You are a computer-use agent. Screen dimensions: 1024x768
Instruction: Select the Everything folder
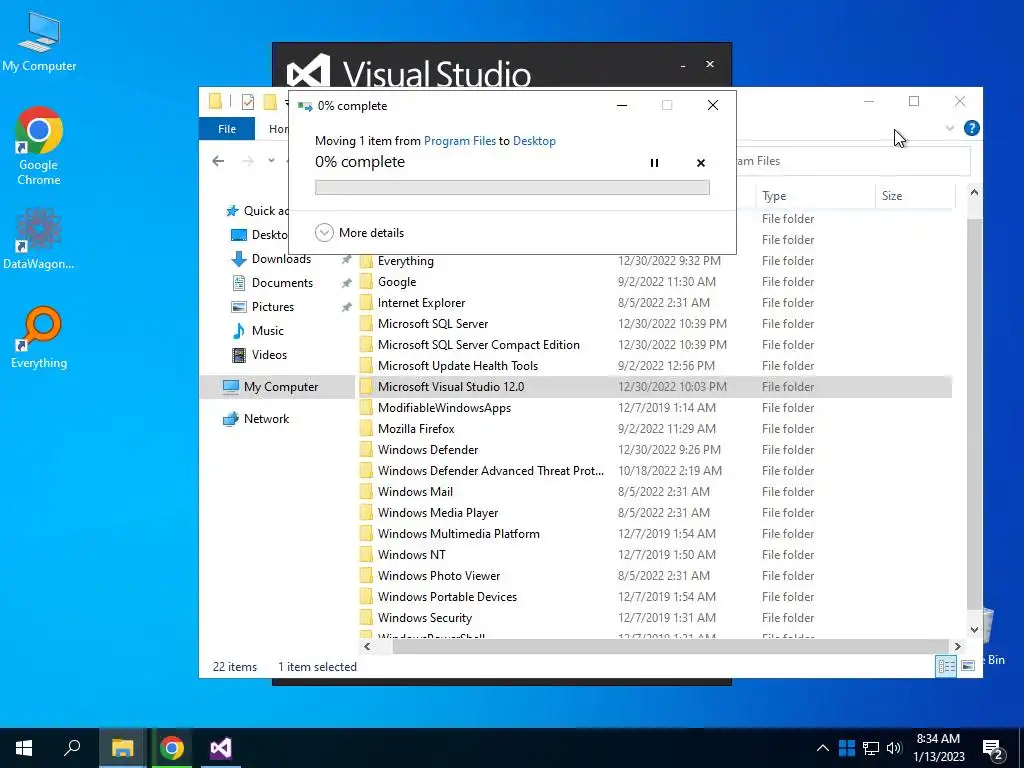point(655,261)
